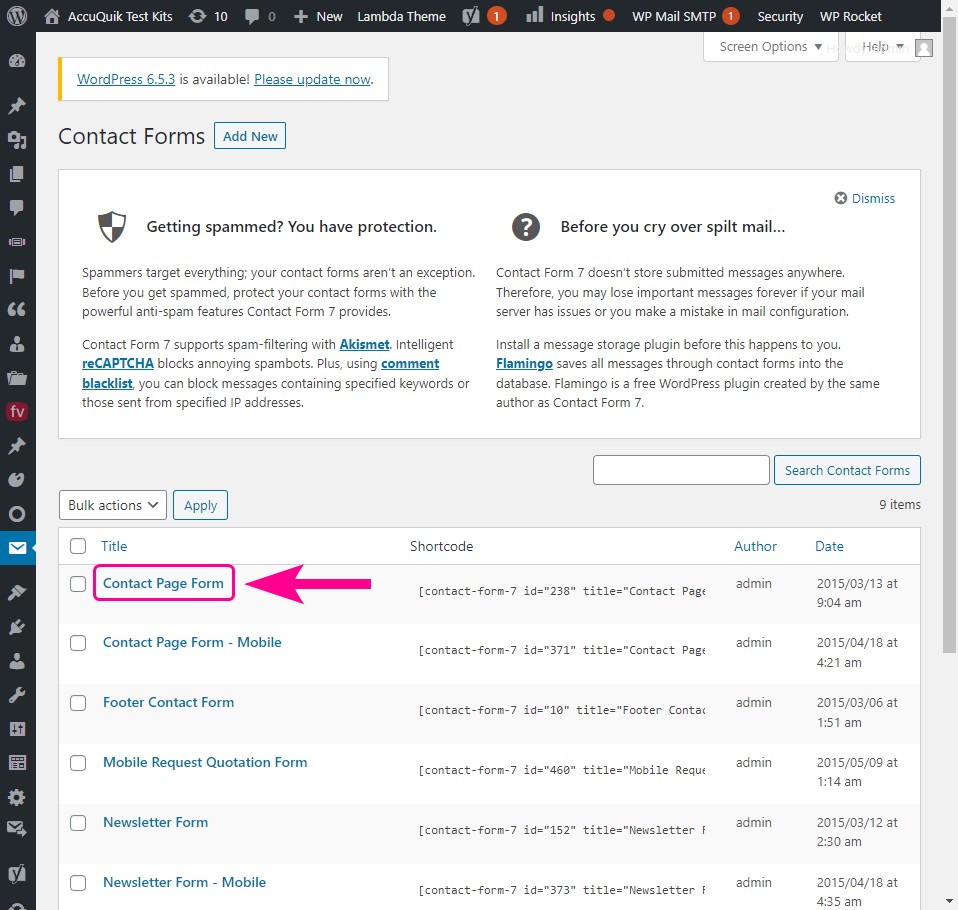958x910 pixels.
Task: Open the red fv plugin icon
Action: pos(17,412)
